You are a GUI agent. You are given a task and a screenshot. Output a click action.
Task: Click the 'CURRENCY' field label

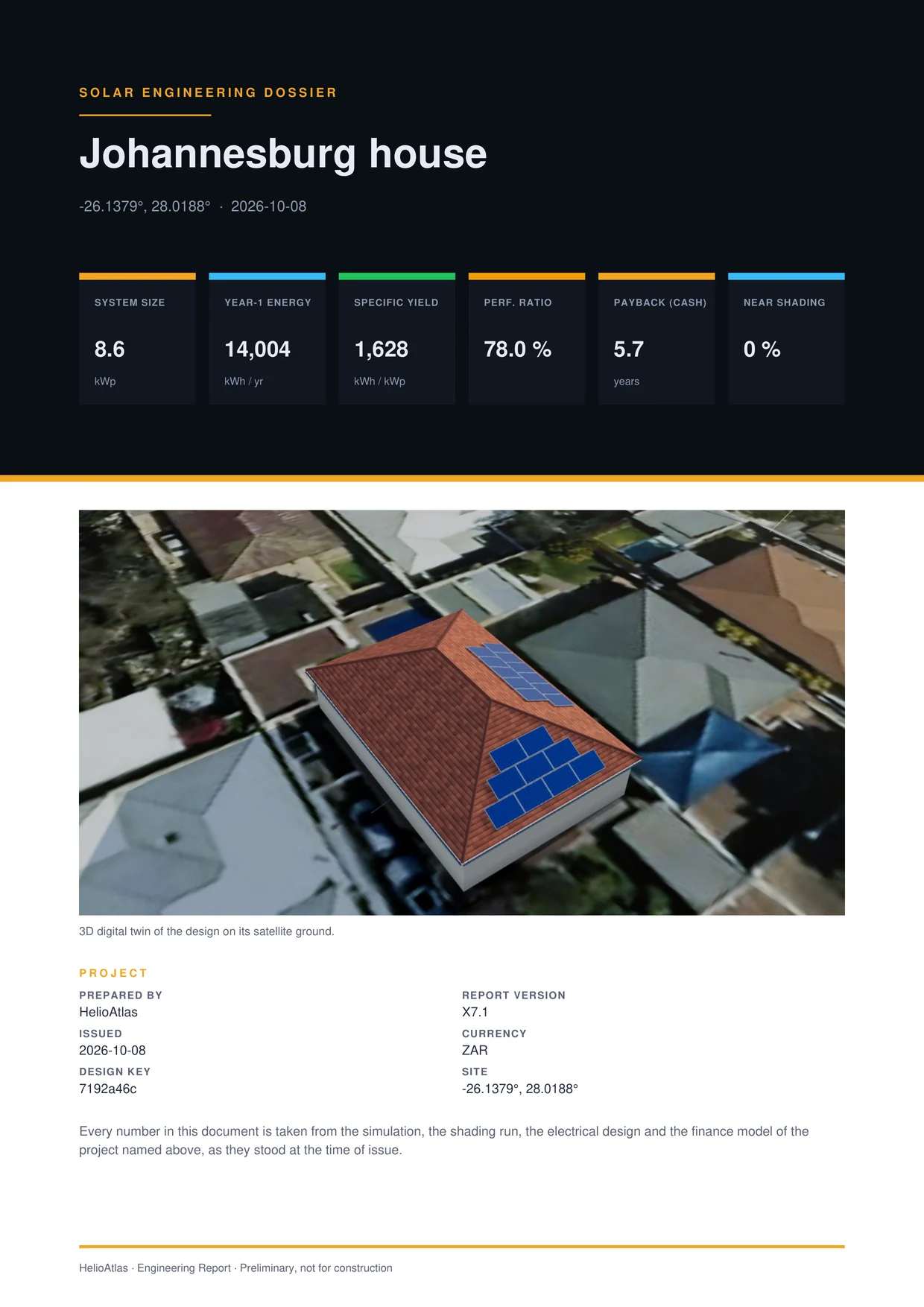coord(494,1034)
